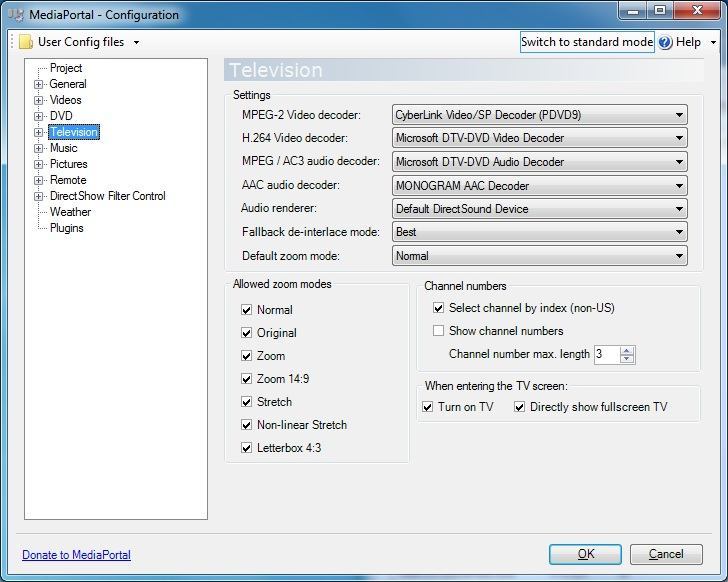This screenshot has height=582, width=728.
Task: Click the Channel number max. length field
Action: (x=607, y=355)
